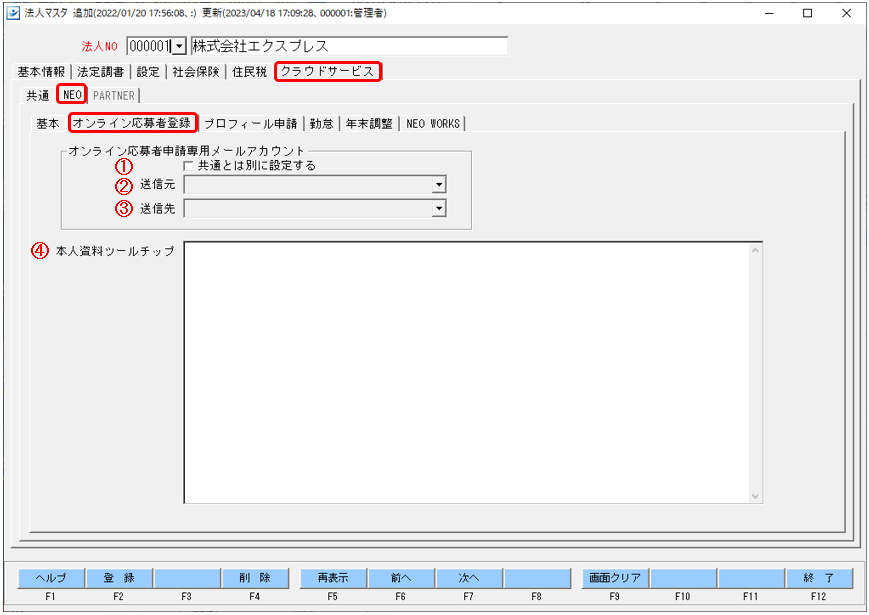Maximize the 法人マスタ window

[807, 13]
